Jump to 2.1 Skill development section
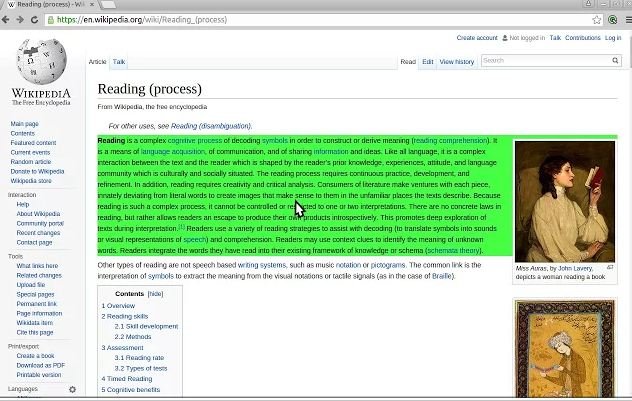Viewport: 632px width, 401px height. point(146,326)
